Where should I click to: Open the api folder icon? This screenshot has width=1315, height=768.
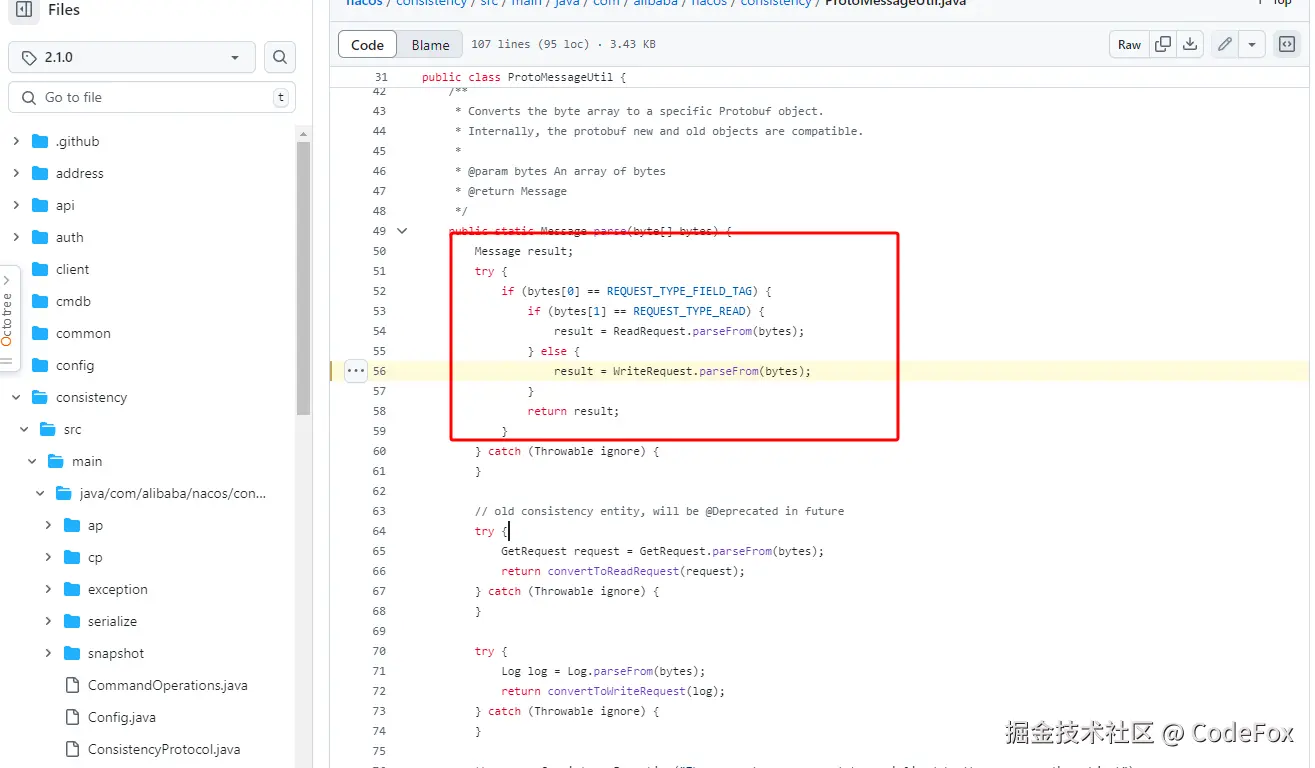(40, 205)
